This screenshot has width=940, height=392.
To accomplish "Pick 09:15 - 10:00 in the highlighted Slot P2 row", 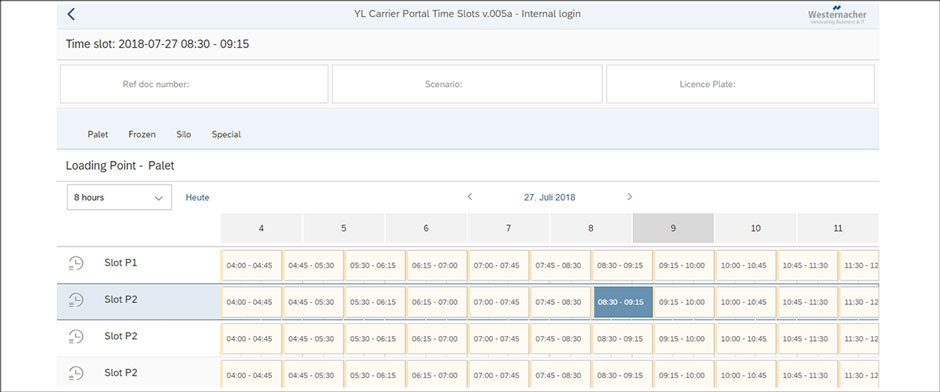I will pyautogui.click(x=684, y=302).
